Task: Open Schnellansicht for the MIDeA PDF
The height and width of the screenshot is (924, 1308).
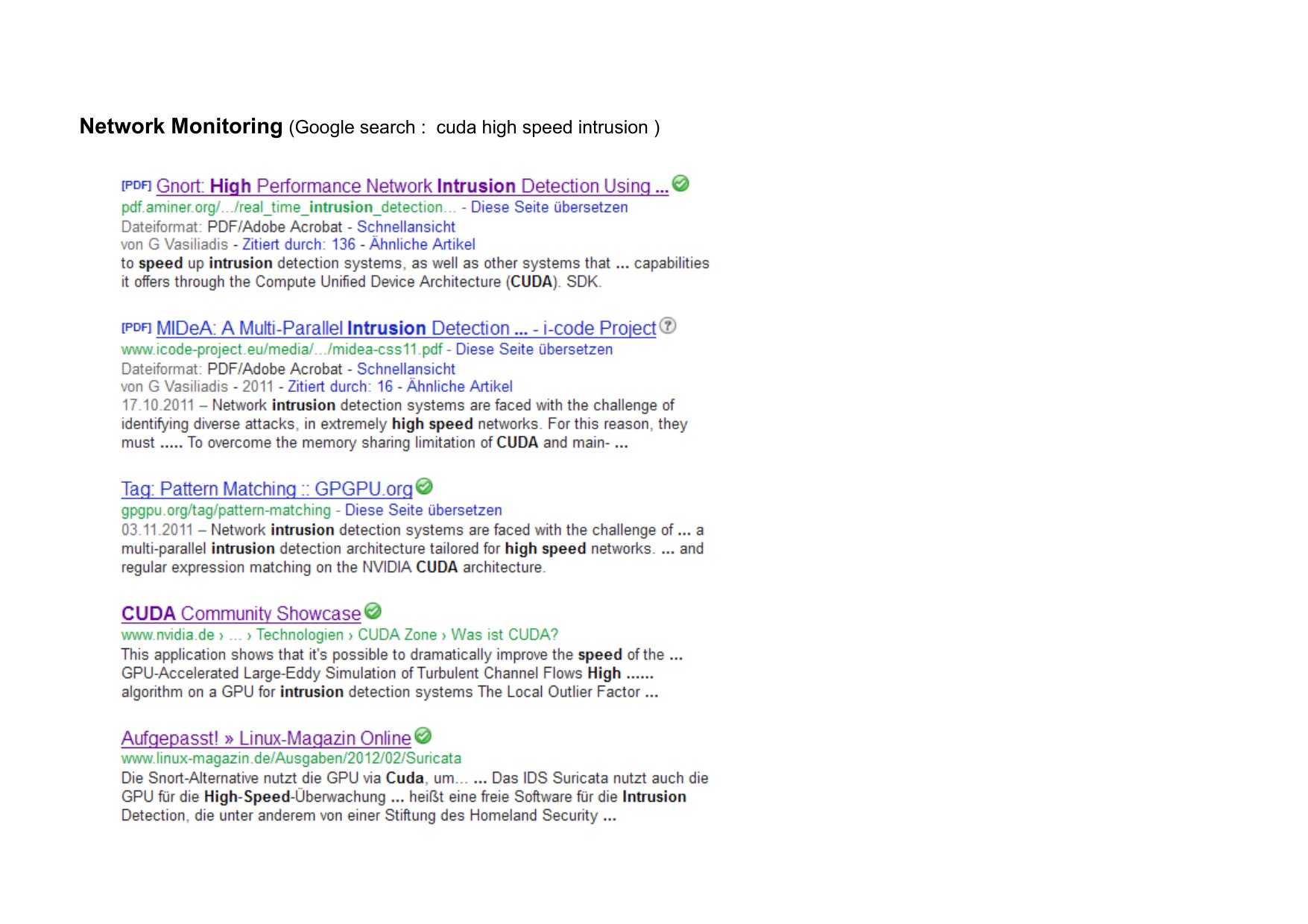Action: click(x=405, y=369)
